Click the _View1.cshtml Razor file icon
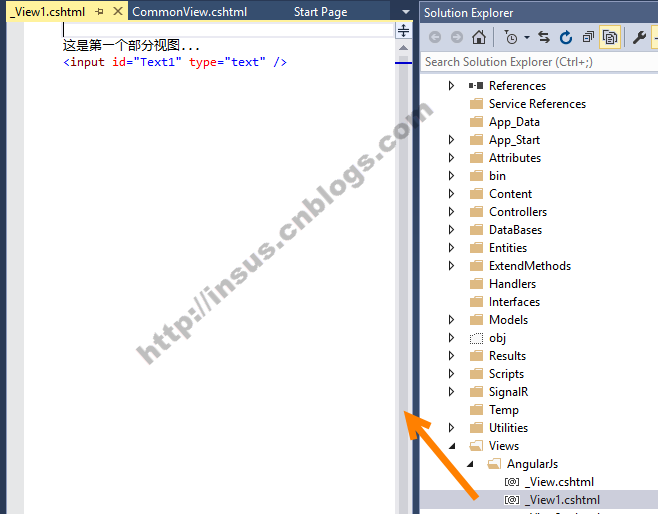658x514 pixels. click(512, 500)
